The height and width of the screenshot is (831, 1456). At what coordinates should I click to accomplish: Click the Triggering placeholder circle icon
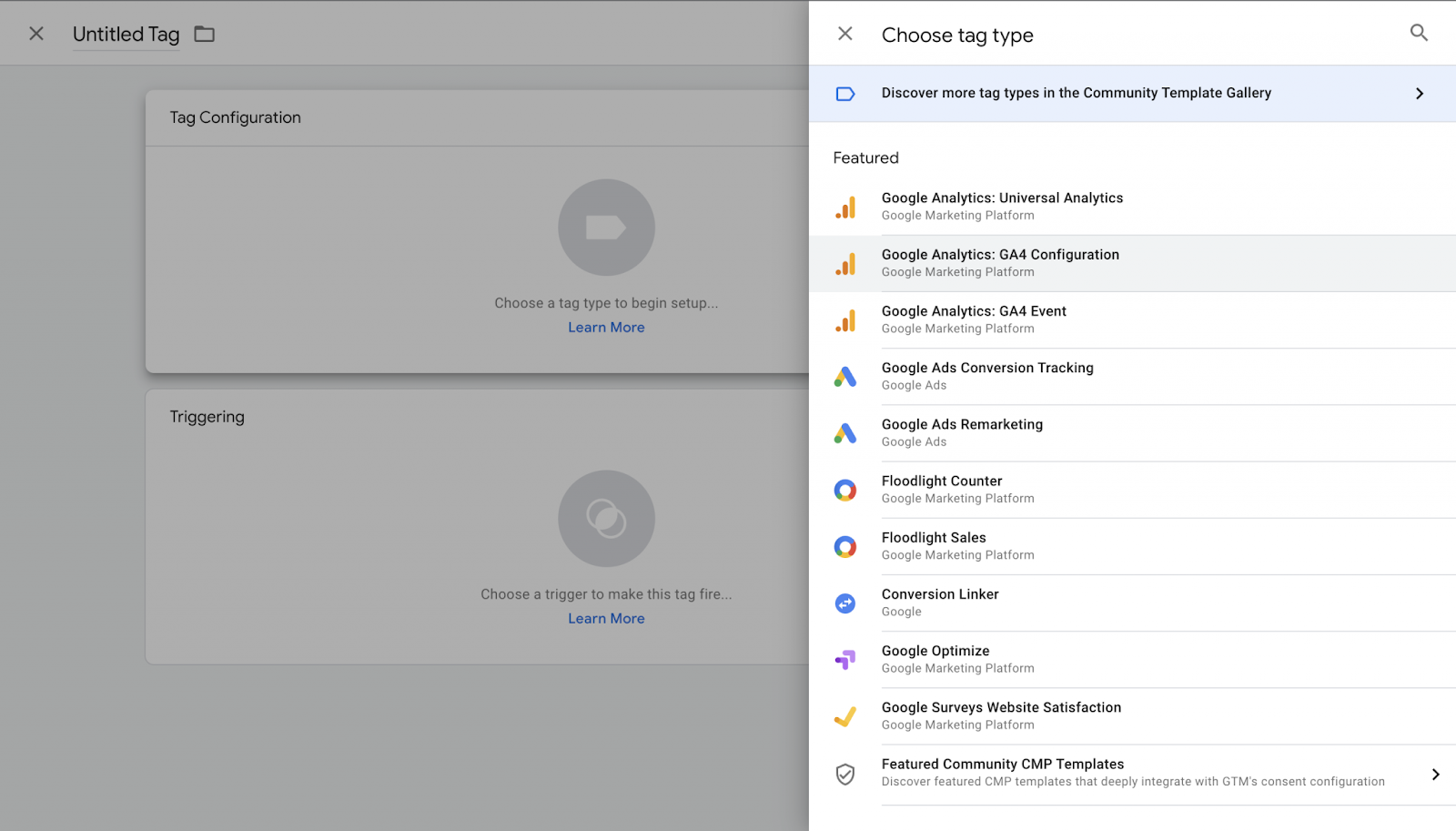[x=606, y=519]
